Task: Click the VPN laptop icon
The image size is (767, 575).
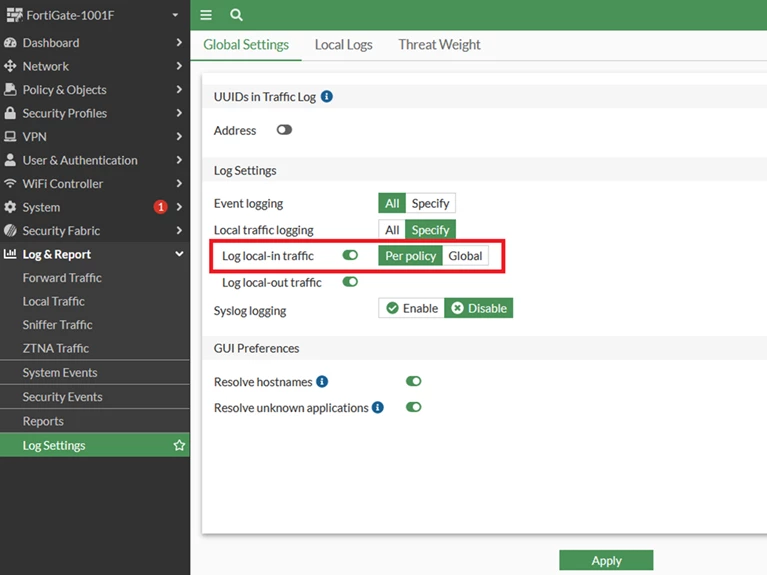Action: (x=10, y=137)
